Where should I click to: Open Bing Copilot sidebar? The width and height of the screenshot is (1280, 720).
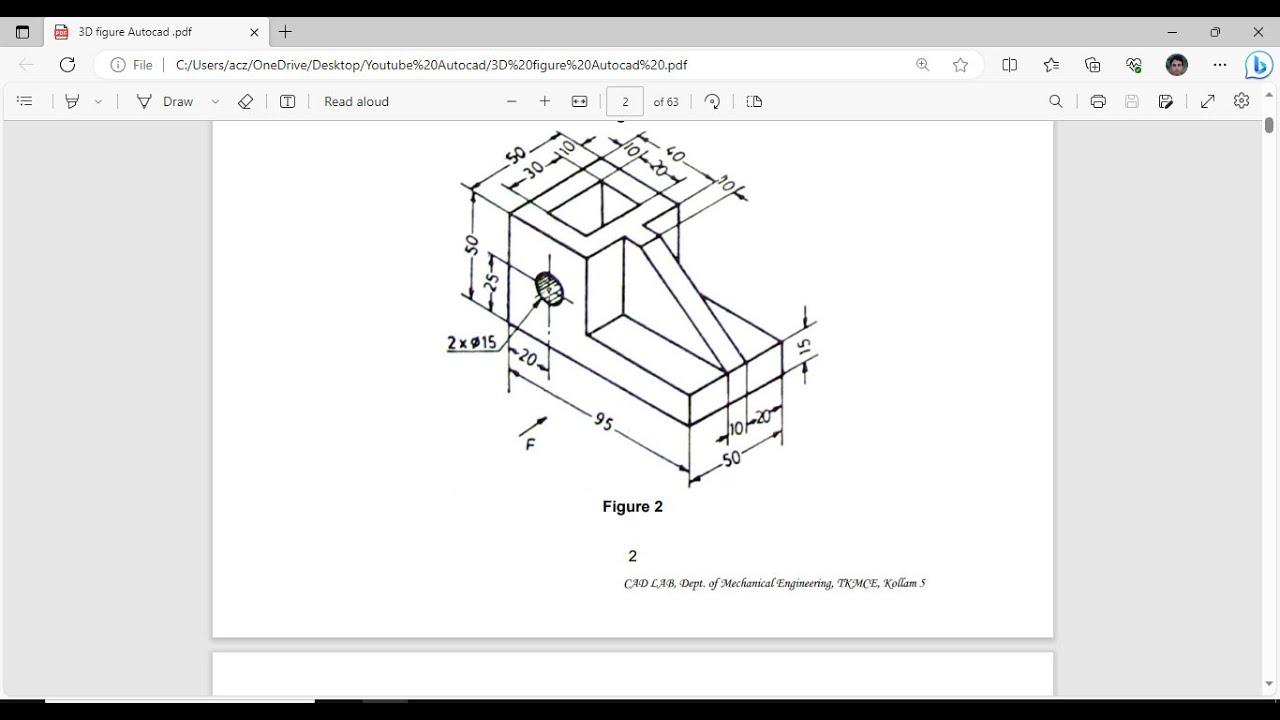(1258, 65)
